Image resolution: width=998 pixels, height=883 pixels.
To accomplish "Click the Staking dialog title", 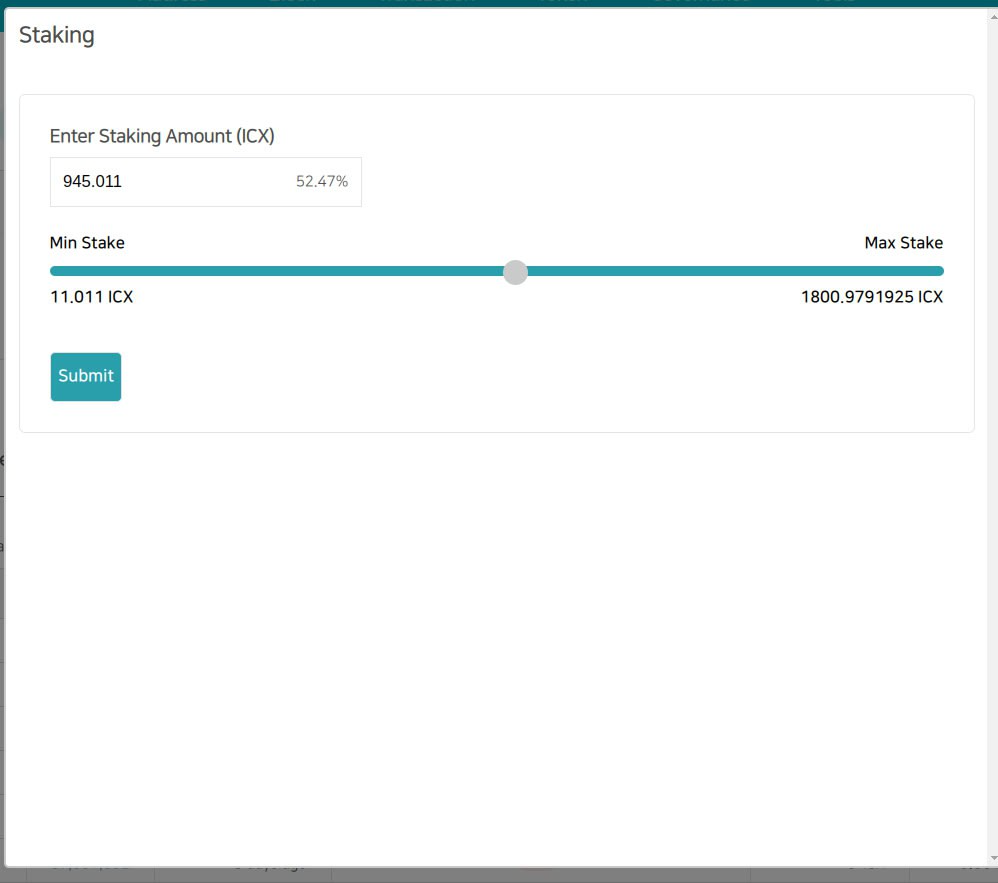I will click(x=57, y=35).
